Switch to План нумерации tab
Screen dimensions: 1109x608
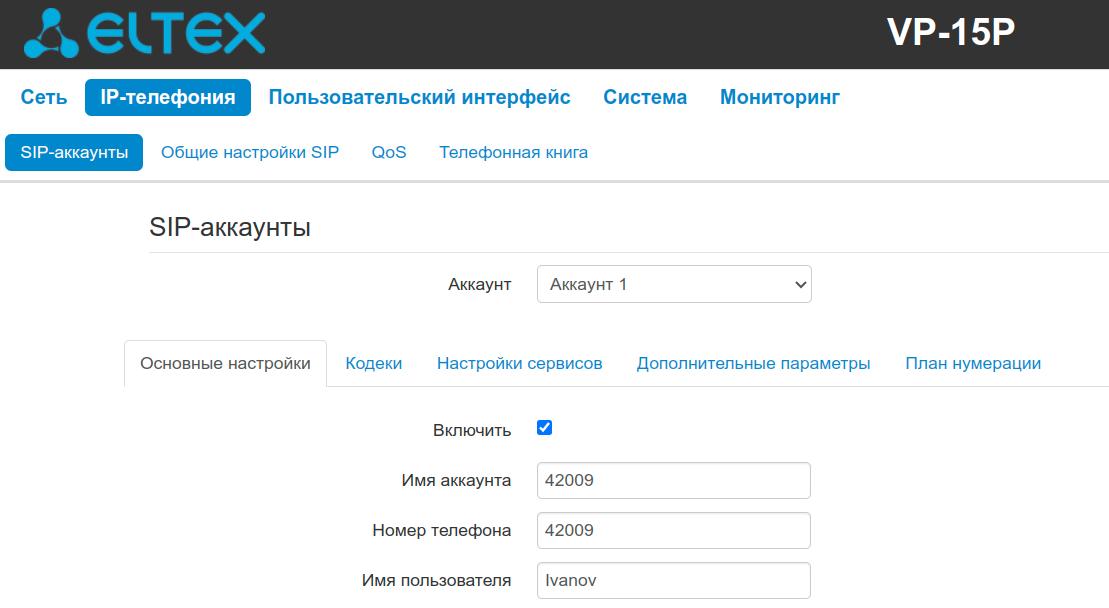point(973,363)
